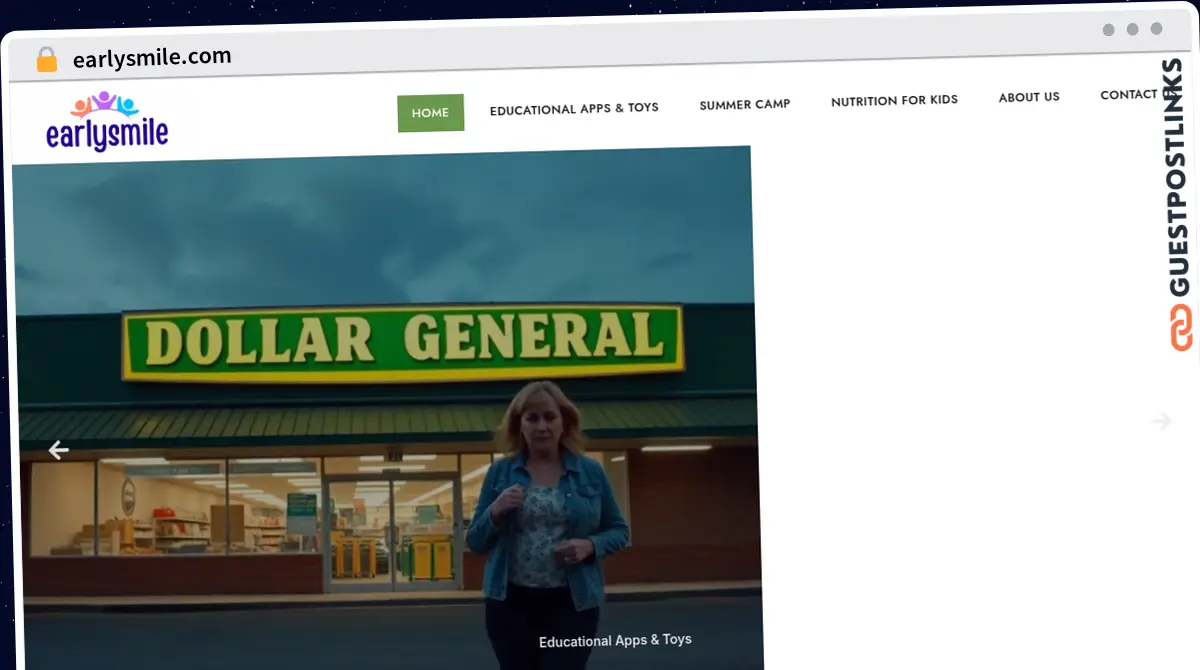Advance slider with right arrow
Image resolution: width=1200 pixels, height=670 pixels.
coord(1160,421)
